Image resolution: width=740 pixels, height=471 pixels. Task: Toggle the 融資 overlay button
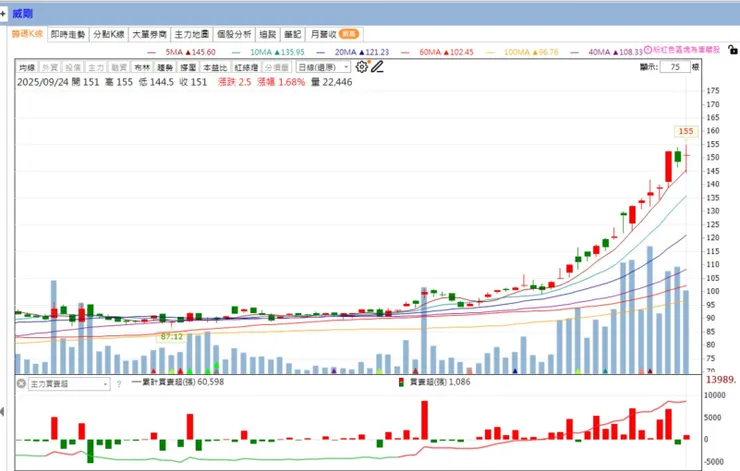(119, 67)
